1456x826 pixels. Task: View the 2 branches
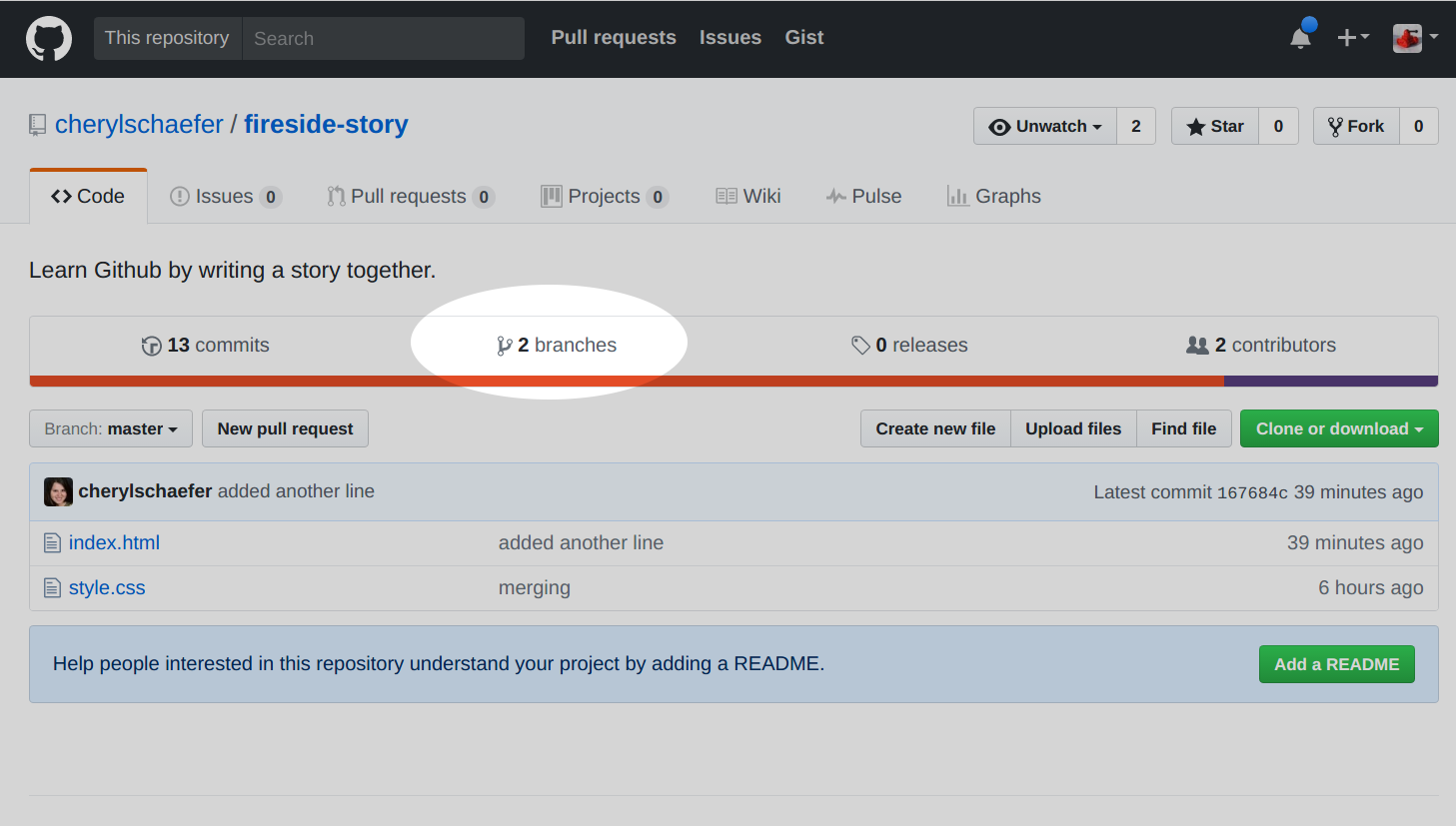coord(557,346)
